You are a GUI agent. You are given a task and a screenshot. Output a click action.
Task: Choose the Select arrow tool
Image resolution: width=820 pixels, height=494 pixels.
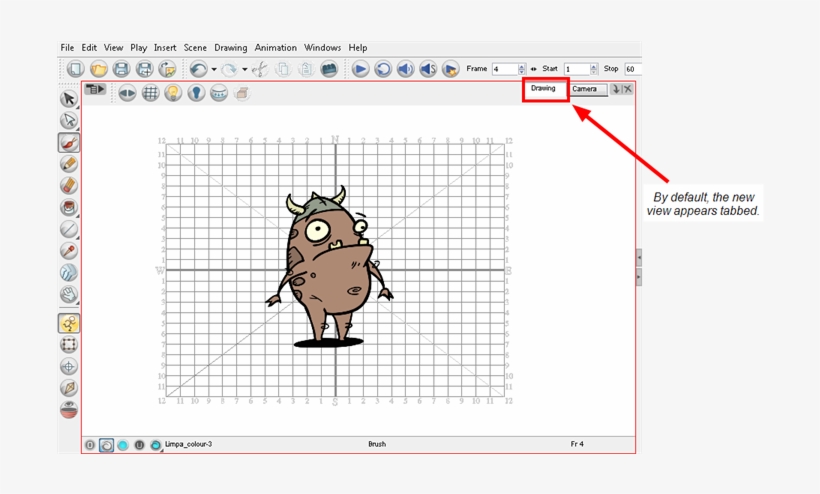coord(69,98)
